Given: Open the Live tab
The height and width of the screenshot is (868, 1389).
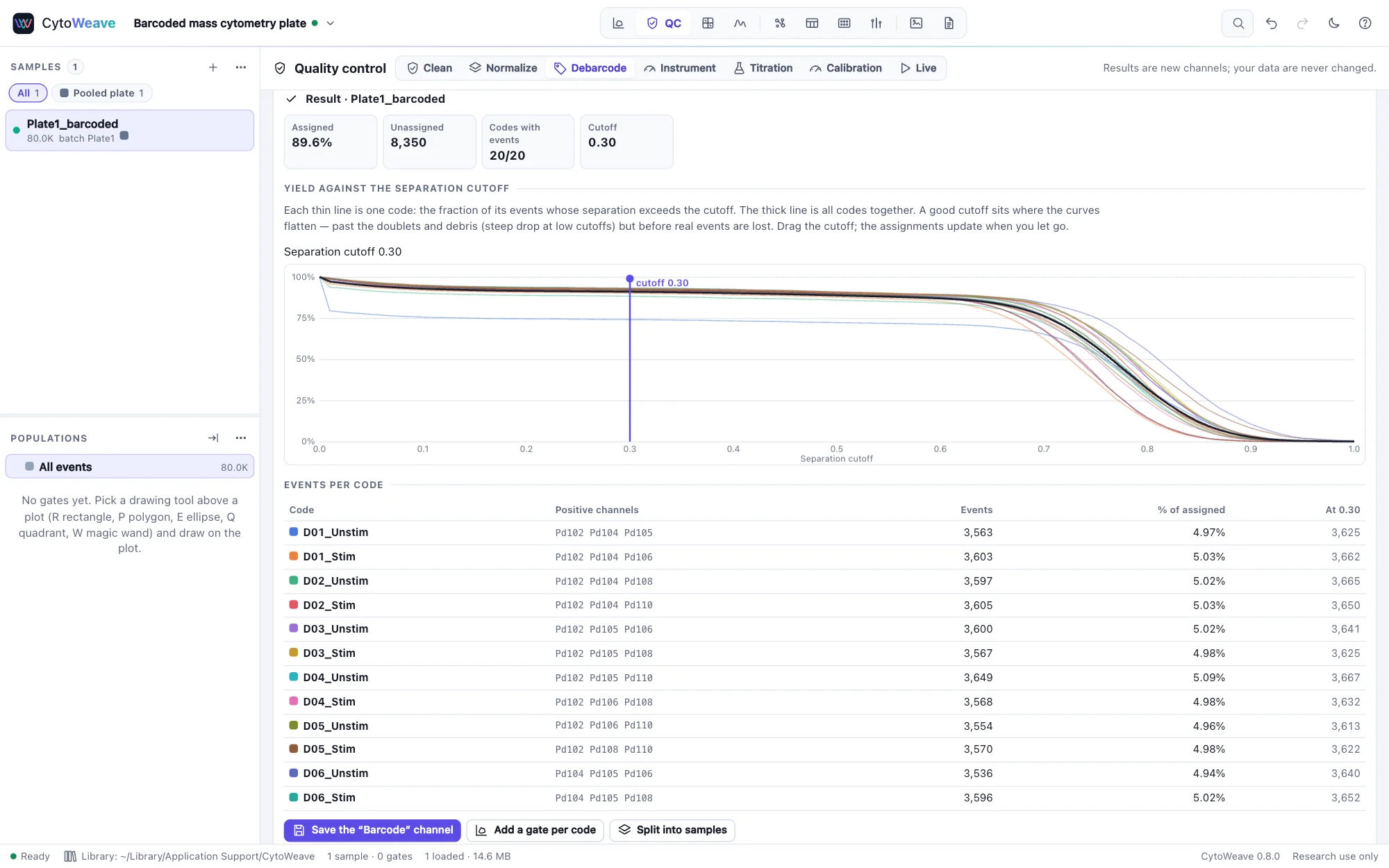Looking at the screenshot, I should tap(919, 68).
